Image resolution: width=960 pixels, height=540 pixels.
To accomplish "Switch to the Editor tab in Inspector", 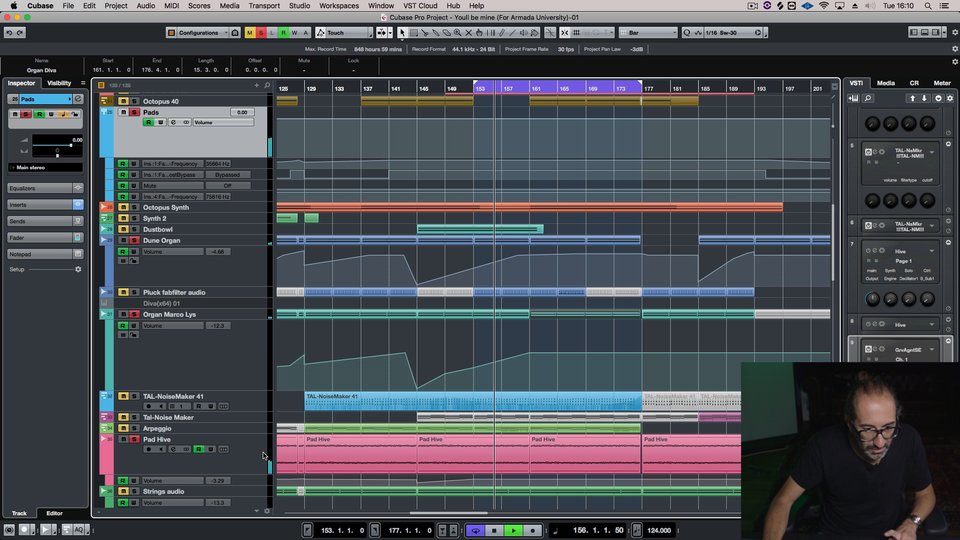I will [54, 513].
